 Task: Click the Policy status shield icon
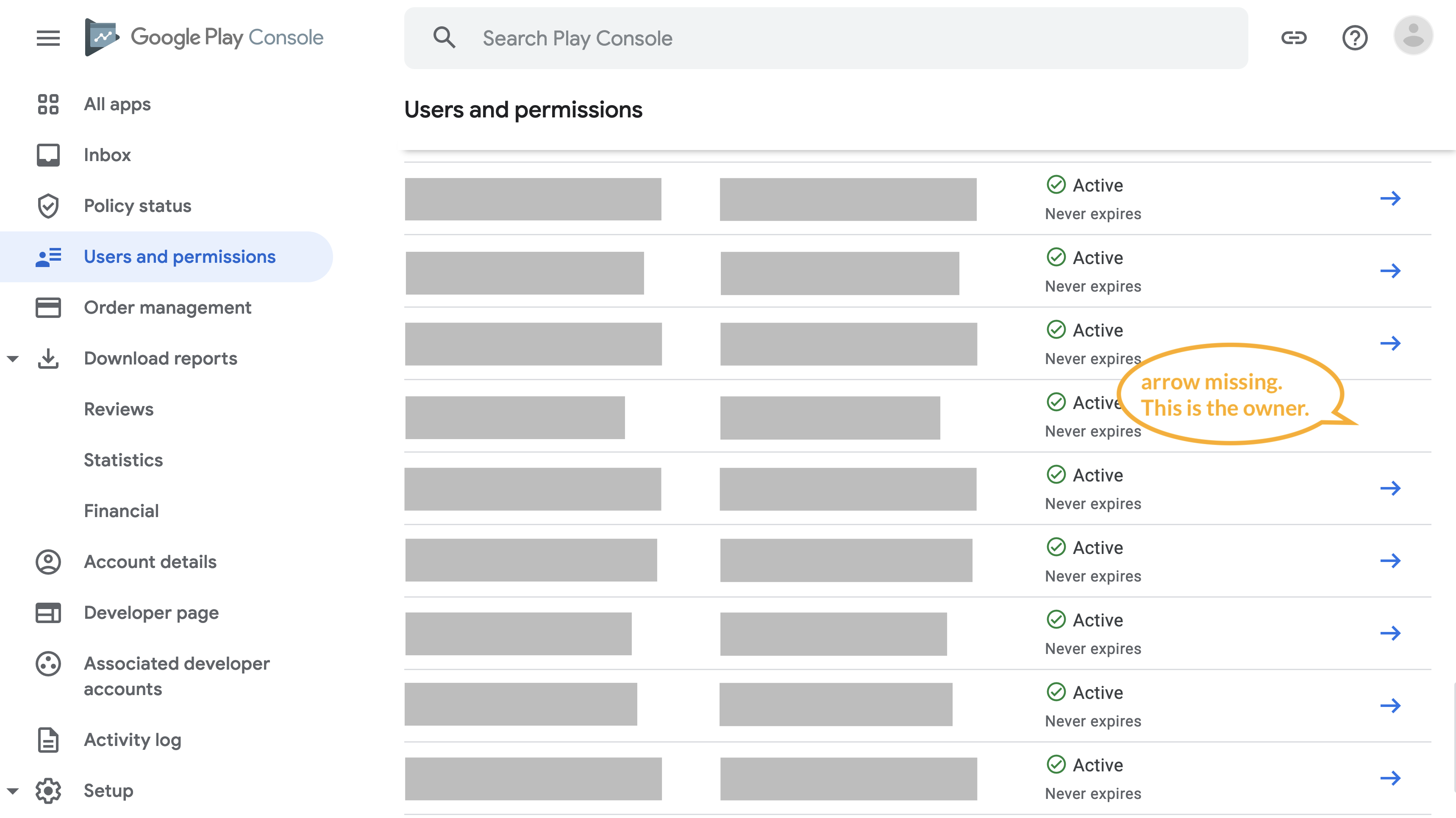pos(48,206)
